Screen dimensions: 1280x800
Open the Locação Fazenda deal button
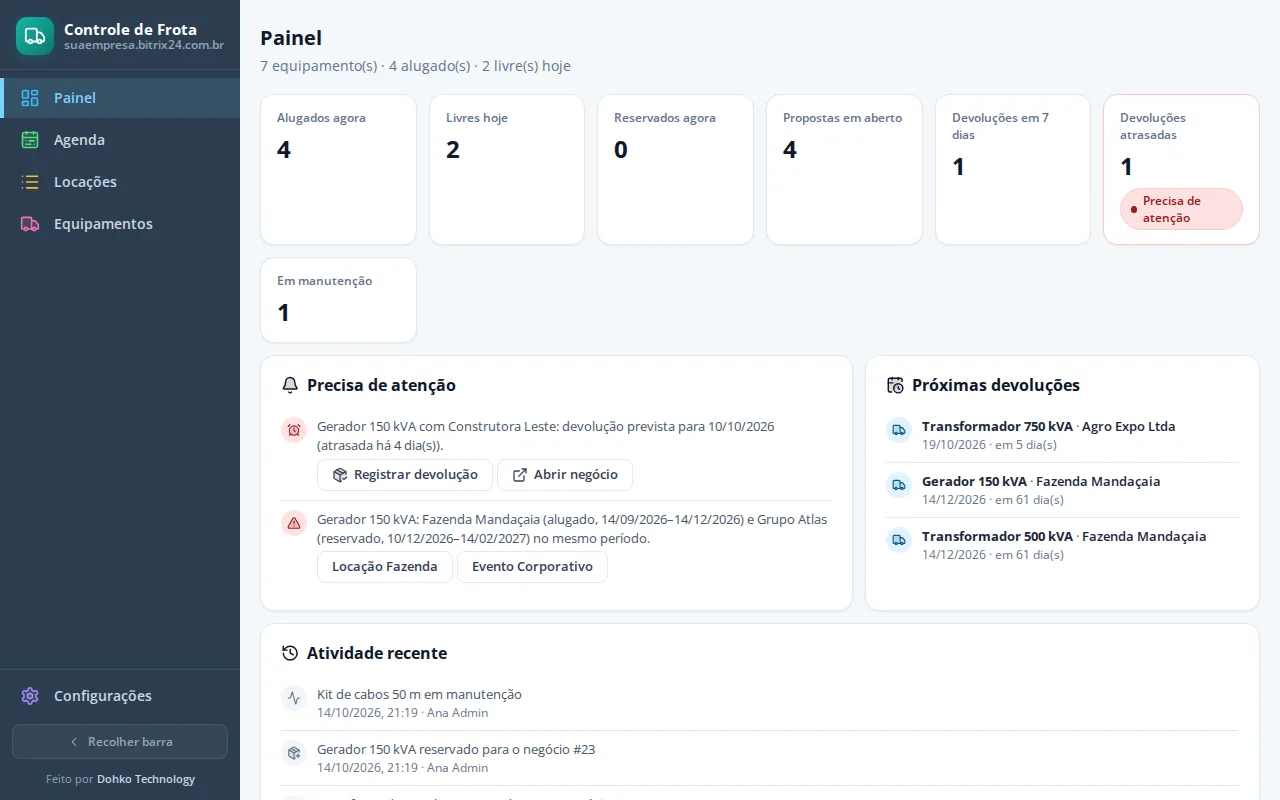point(385,567)
